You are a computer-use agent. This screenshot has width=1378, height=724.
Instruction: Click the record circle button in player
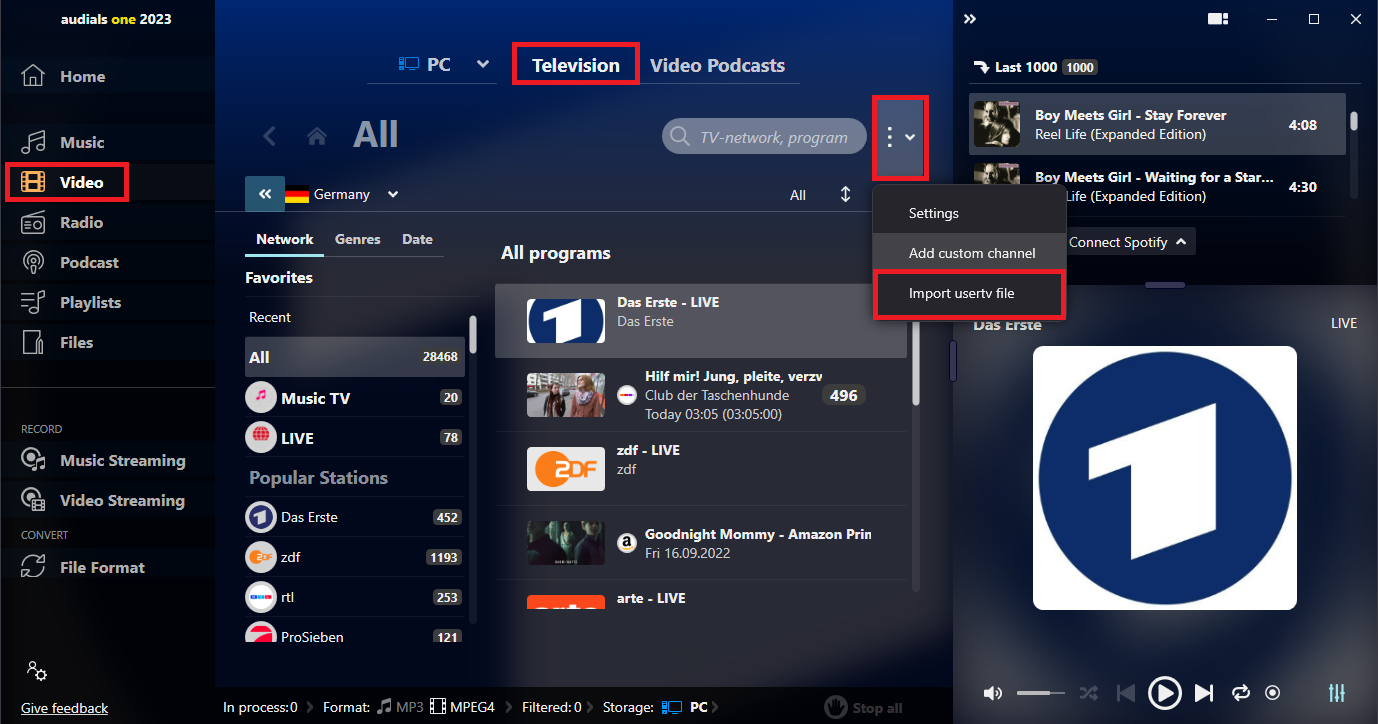pyautogui.click(x=1273, y=693)
